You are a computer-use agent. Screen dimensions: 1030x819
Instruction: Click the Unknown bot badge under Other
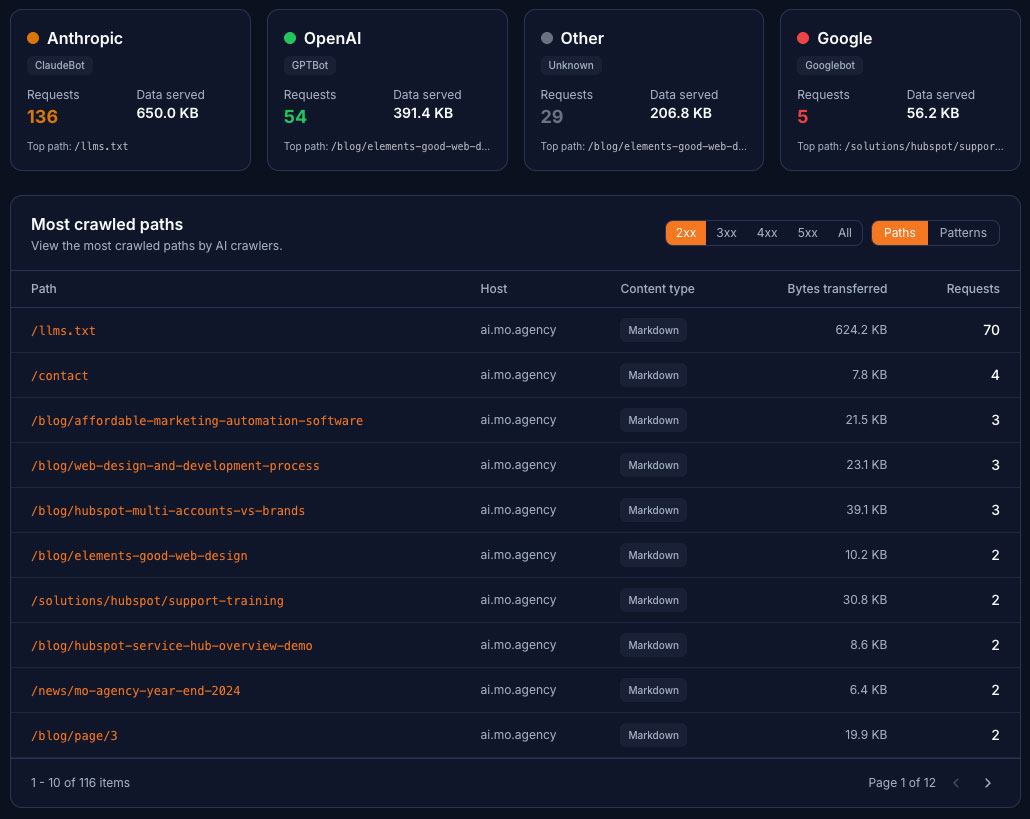coord(570,65)
